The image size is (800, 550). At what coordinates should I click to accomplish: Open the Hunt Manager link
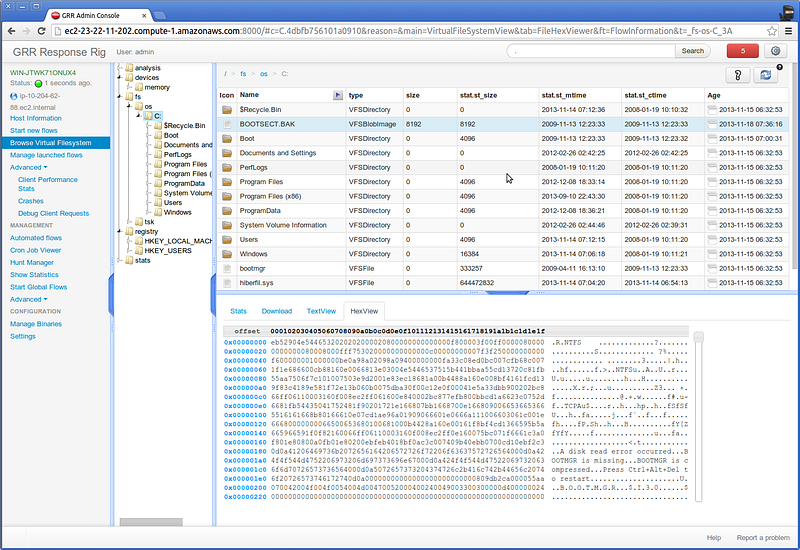pos(32,262)
